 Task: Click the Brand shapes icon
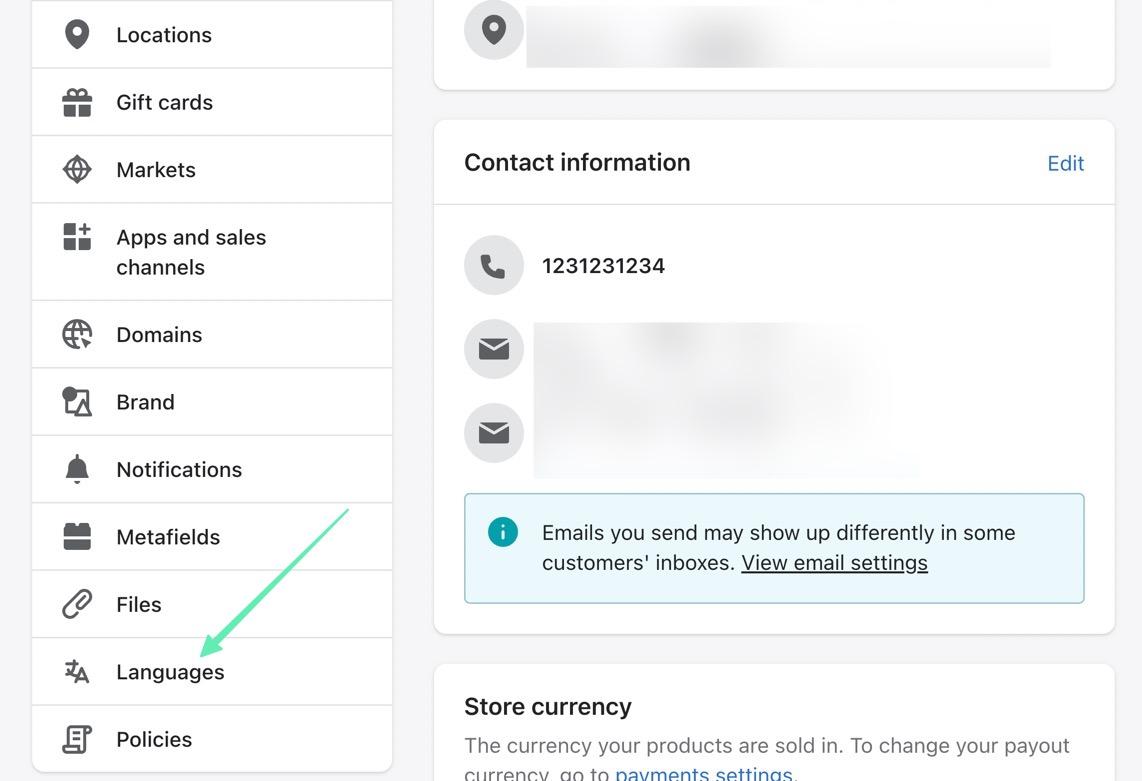(x=77, y=402)
